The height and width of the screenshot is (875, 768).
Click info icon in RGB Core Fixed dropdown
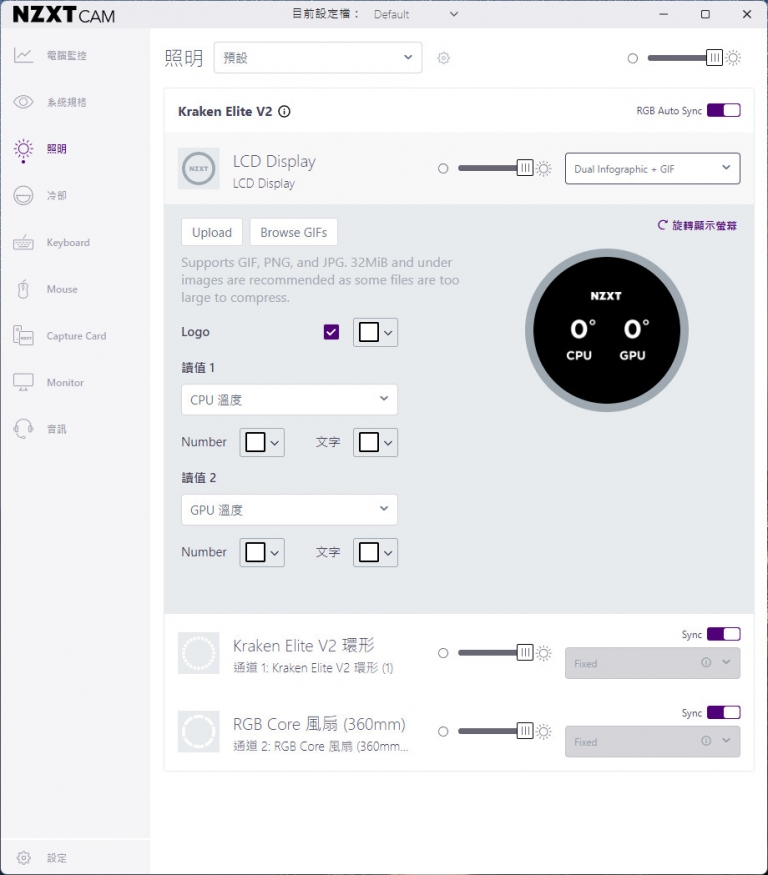pos(706,741)
